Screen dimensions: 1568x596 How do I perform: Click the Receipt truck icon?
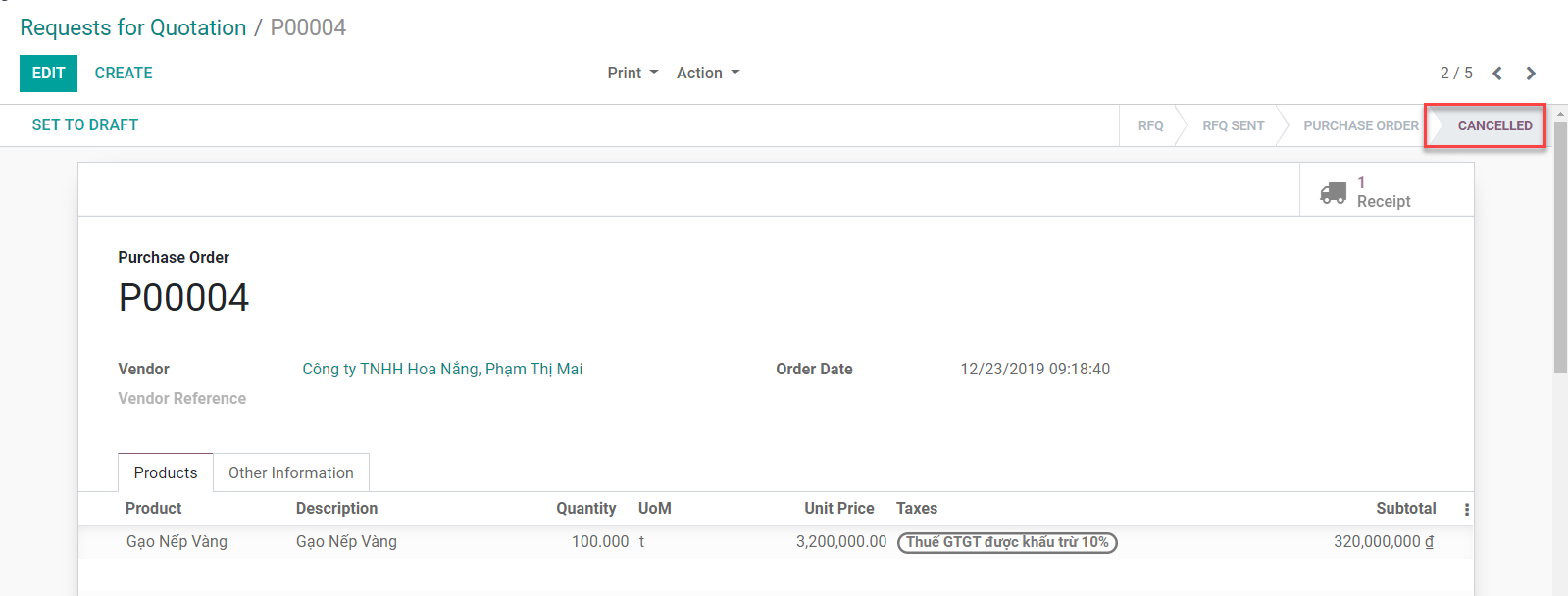coord(1333,192)
